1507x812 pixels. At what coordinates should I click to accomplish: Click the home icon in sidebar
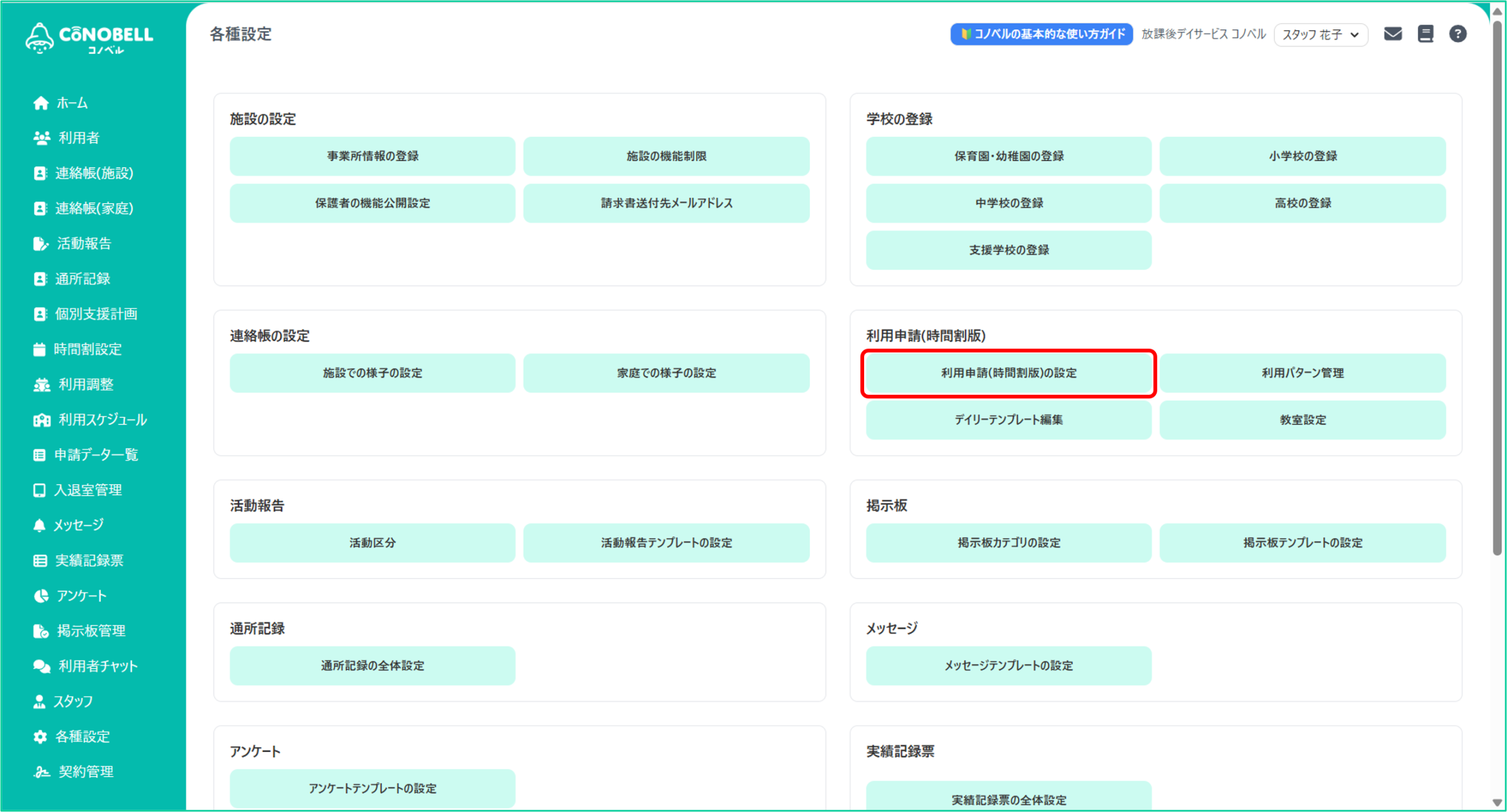tap(41, 103)
